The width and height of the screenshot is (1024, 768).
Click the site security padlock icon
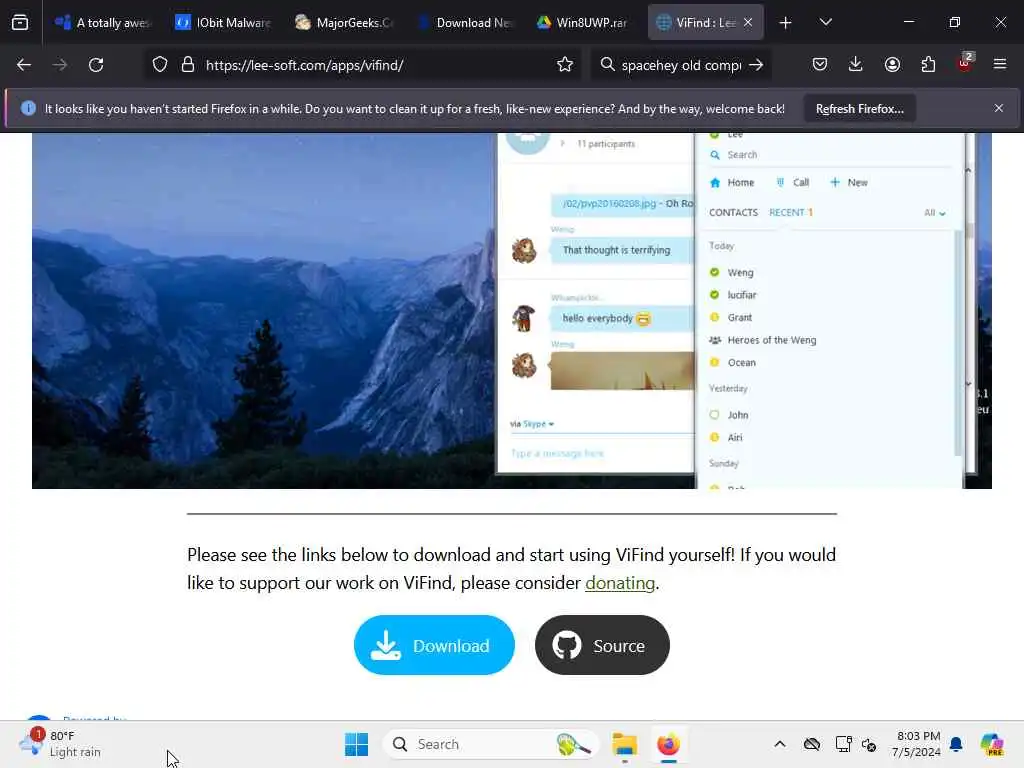point(187,65)
